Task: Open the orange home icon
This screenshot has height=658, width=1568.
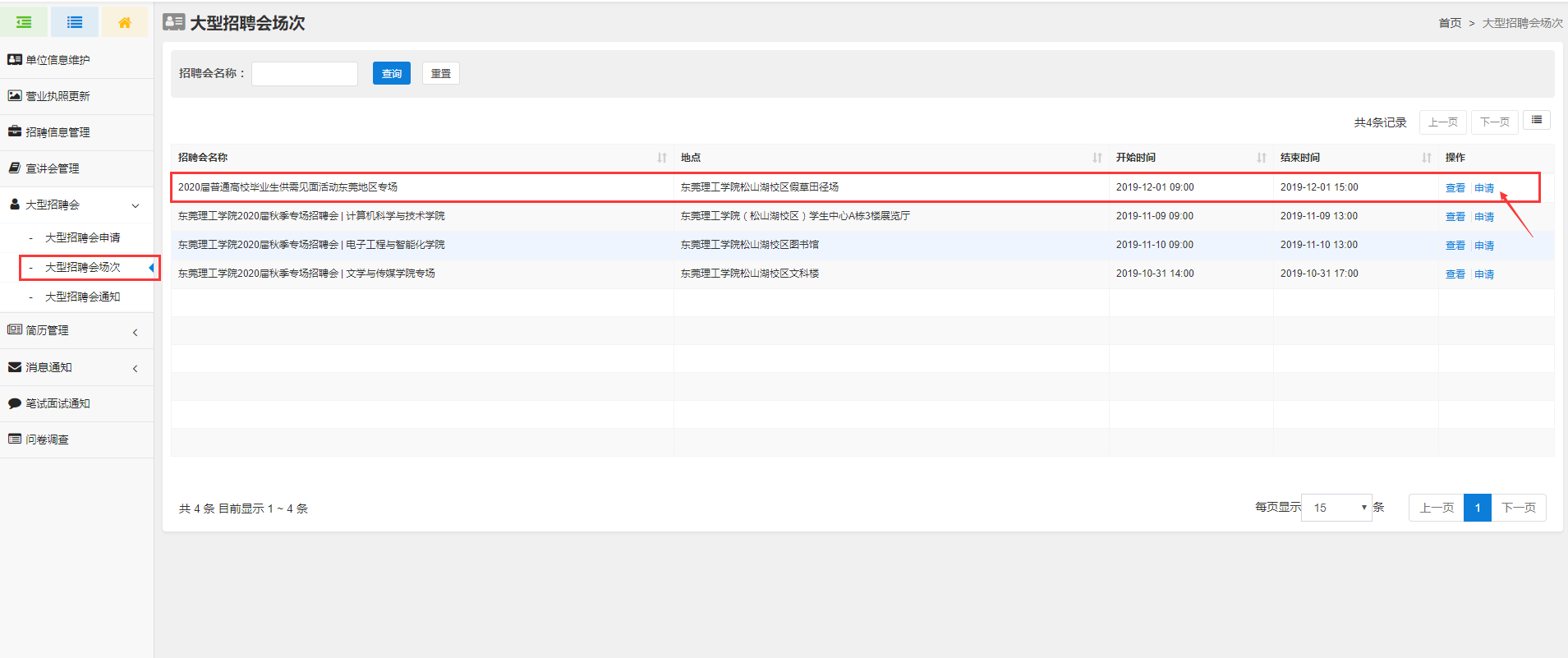Action: click(125, 22)
